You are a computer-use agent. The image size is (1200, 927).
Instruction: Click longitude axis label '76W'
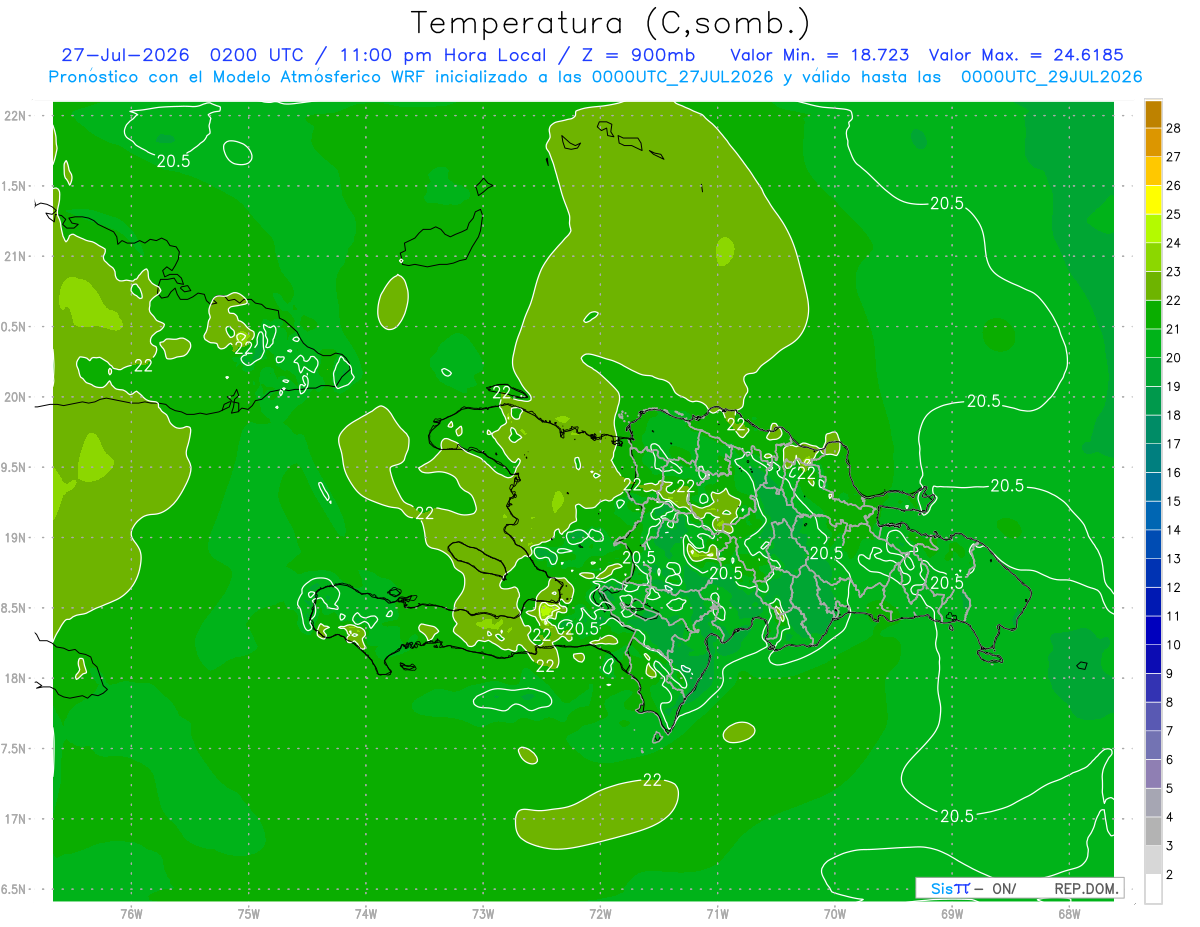coord(131,914)
